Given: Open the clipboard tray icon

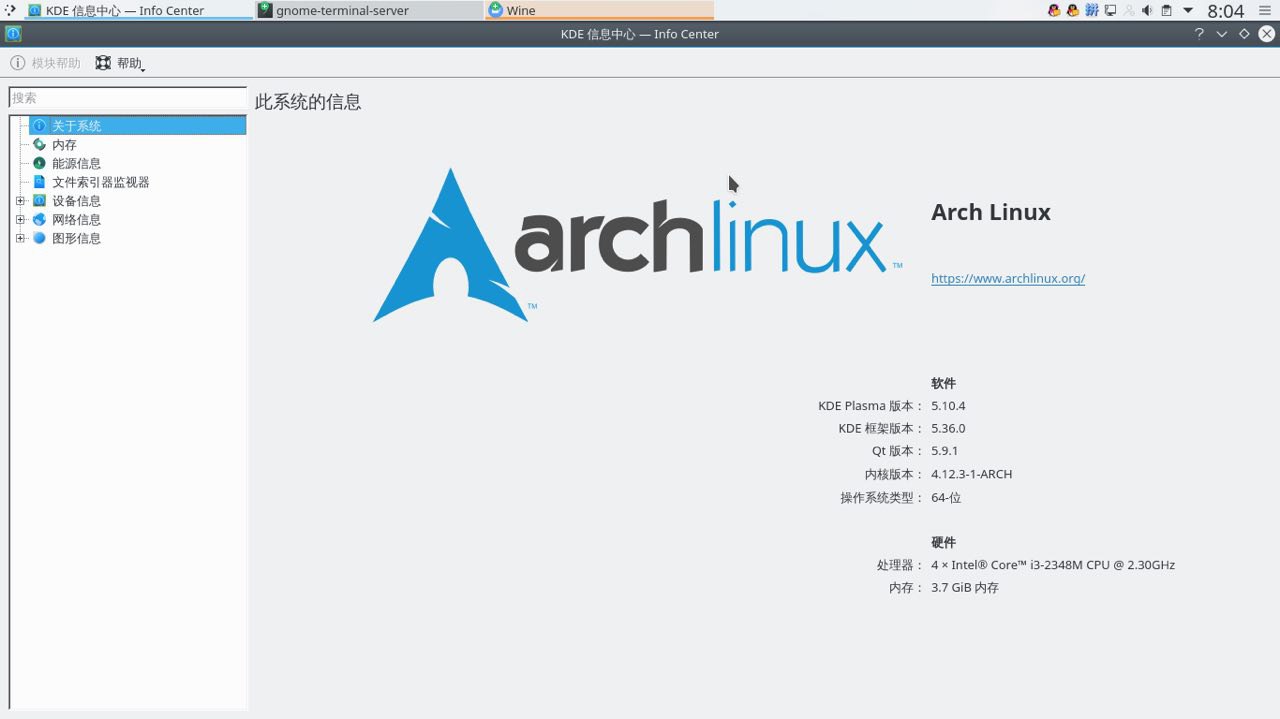Looking at the screenshot, I should click(1166, 11).
